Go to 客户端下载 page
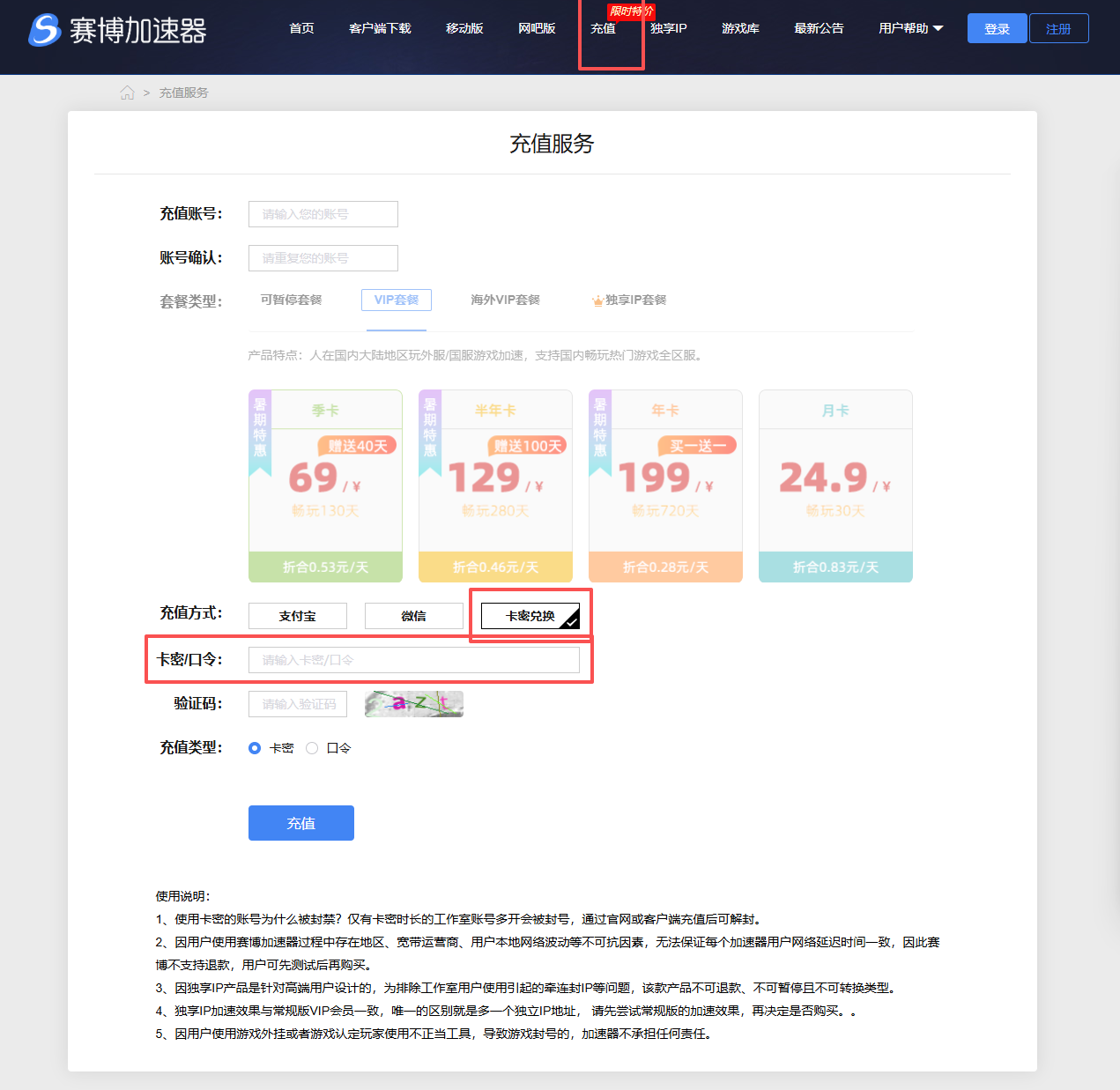The height and width of the screenshot is (1090, 1120). click(x=380, y=28)
